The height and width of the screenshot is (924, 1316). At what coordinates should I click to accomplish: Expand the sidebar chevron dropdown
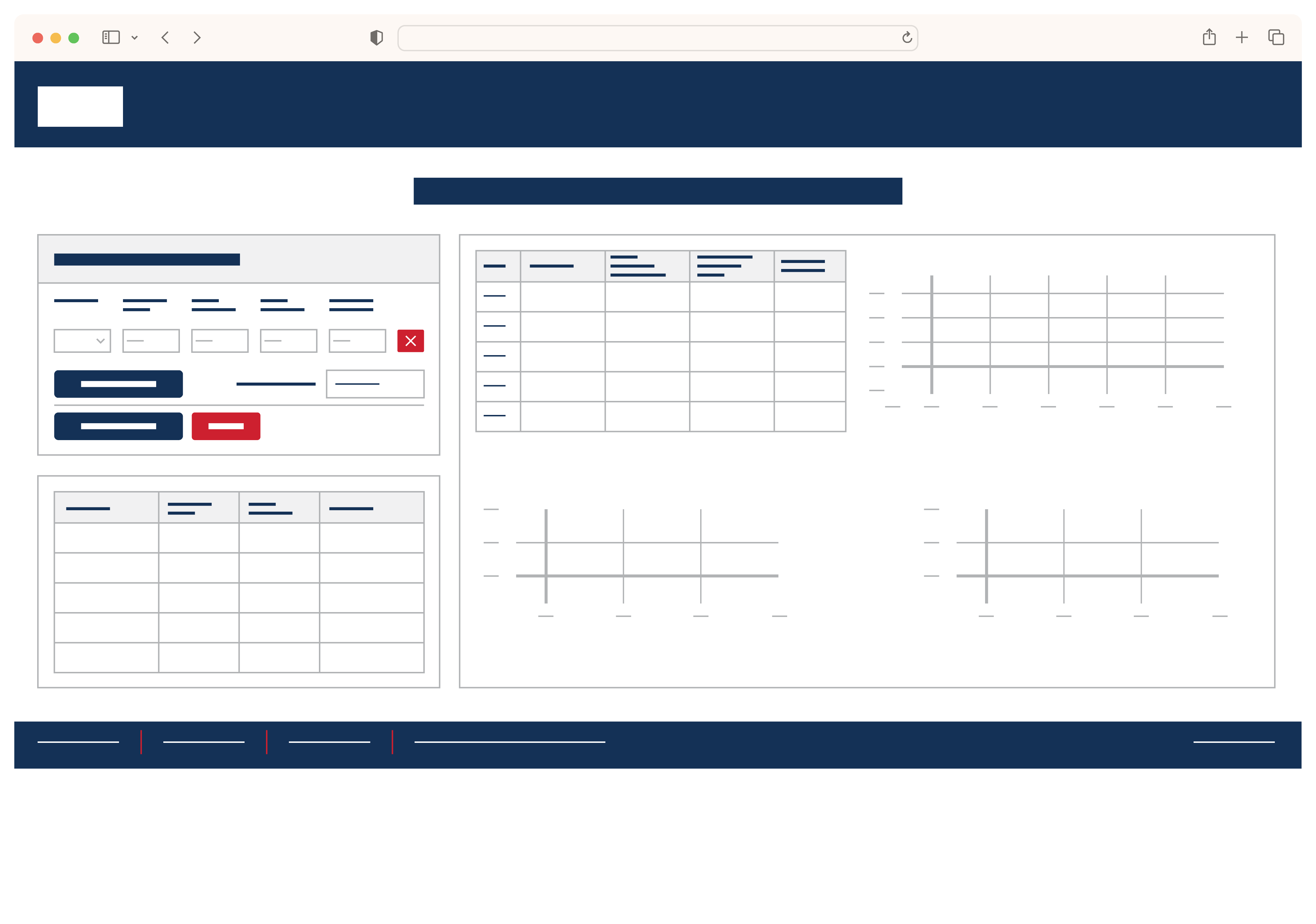(135, 38)
